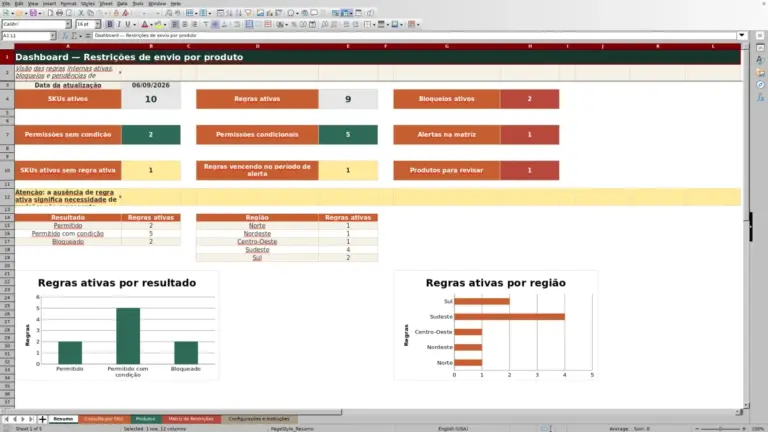The image size is (768, 432).
Task: Toggle Freeze Rows and Columns
Action: pos(346,13)
